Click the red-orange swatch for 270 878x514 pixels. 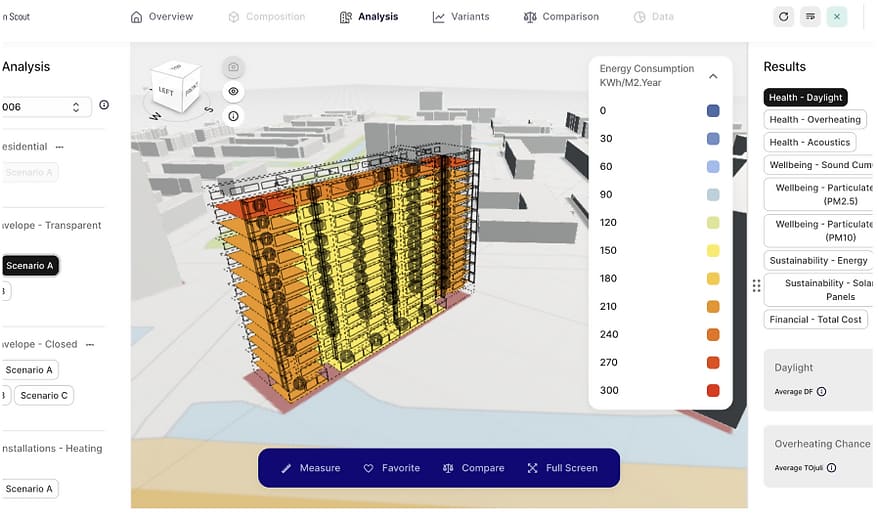point(713,363)
